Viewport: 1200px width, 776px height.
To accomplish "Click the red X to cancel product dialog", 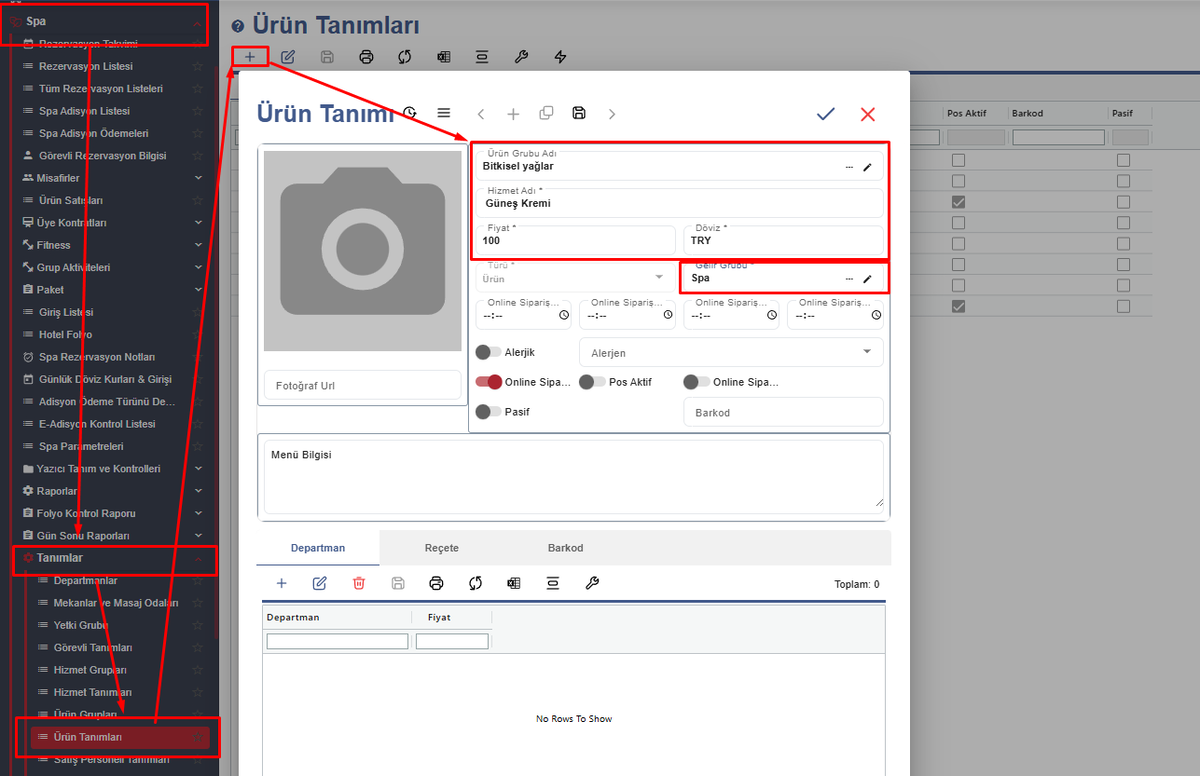I will (x=867, y=115).
